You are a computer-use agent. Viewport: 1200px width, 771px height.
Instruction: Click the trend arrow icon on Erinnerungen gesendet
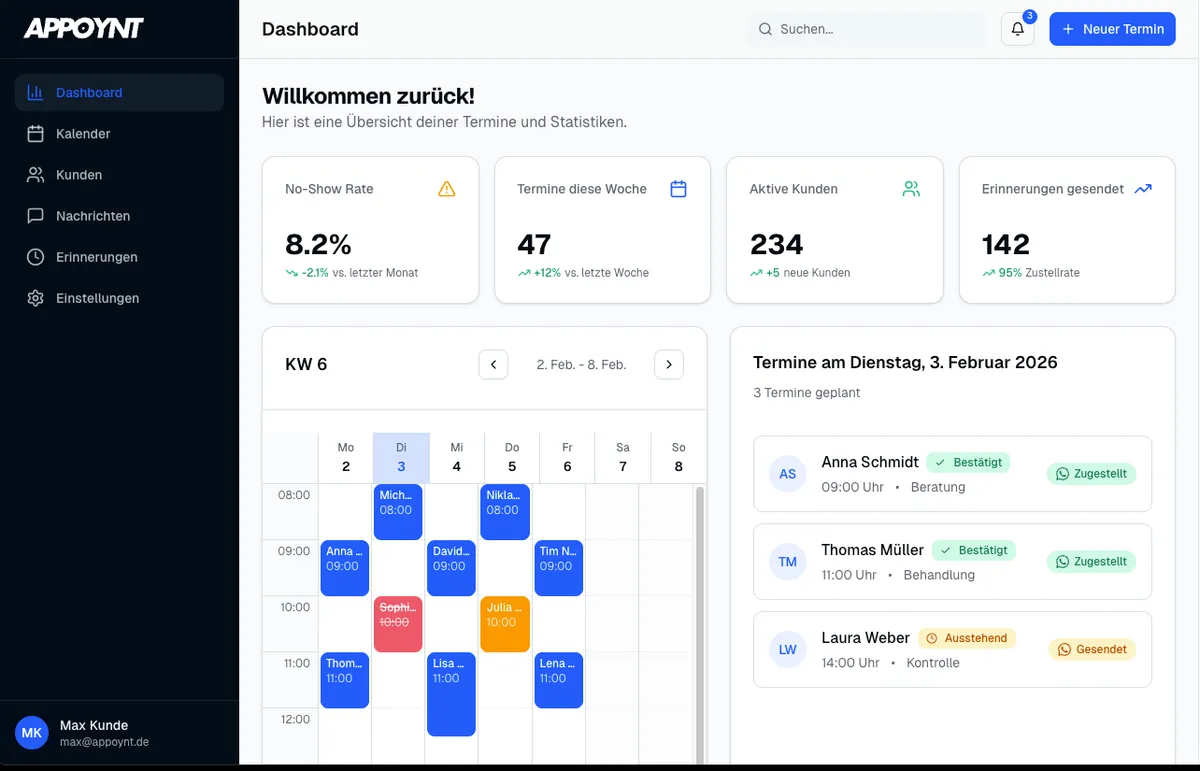pyautogui.click(x=1144, y=188)
